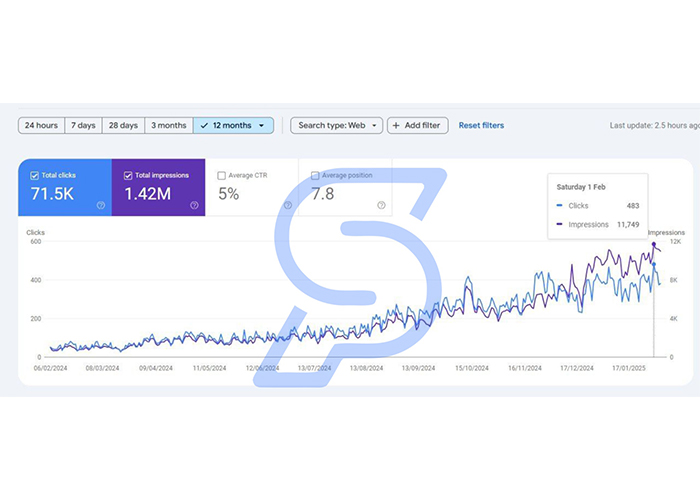Select the 7 days range button
This screenshot has width=700, height=500.
[83, 125]
